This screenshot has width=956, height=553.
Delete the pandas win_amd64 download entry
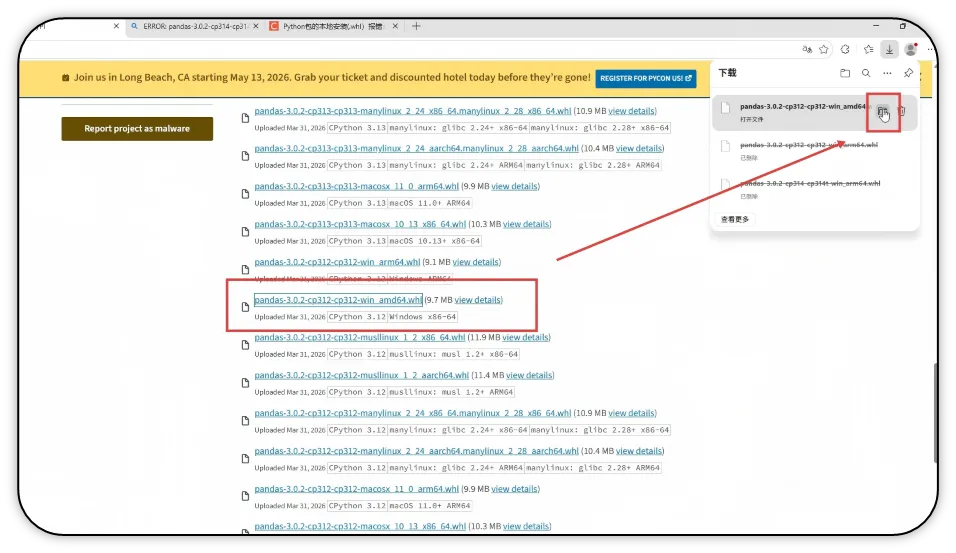coord(902,111)
